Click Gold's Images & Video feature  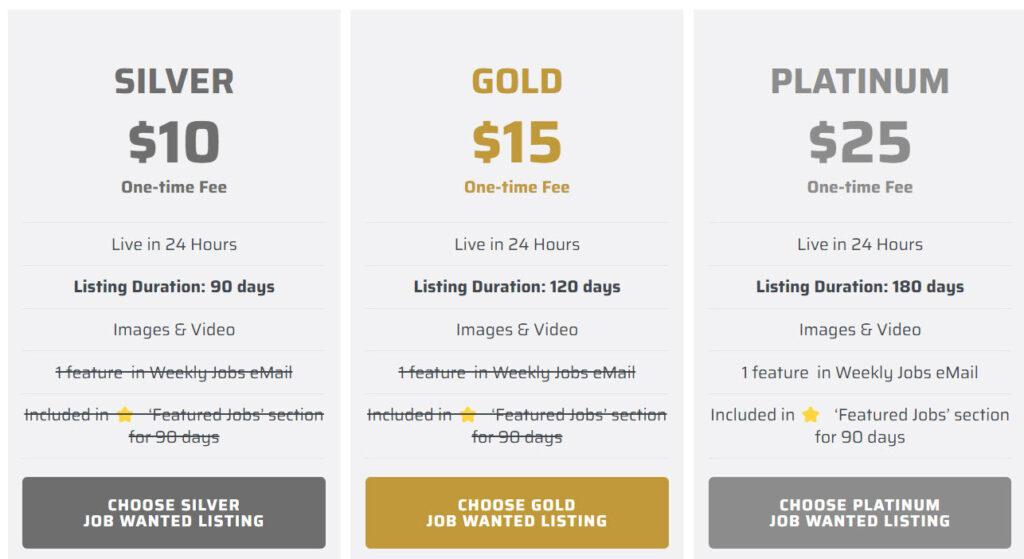coord(517,329)
